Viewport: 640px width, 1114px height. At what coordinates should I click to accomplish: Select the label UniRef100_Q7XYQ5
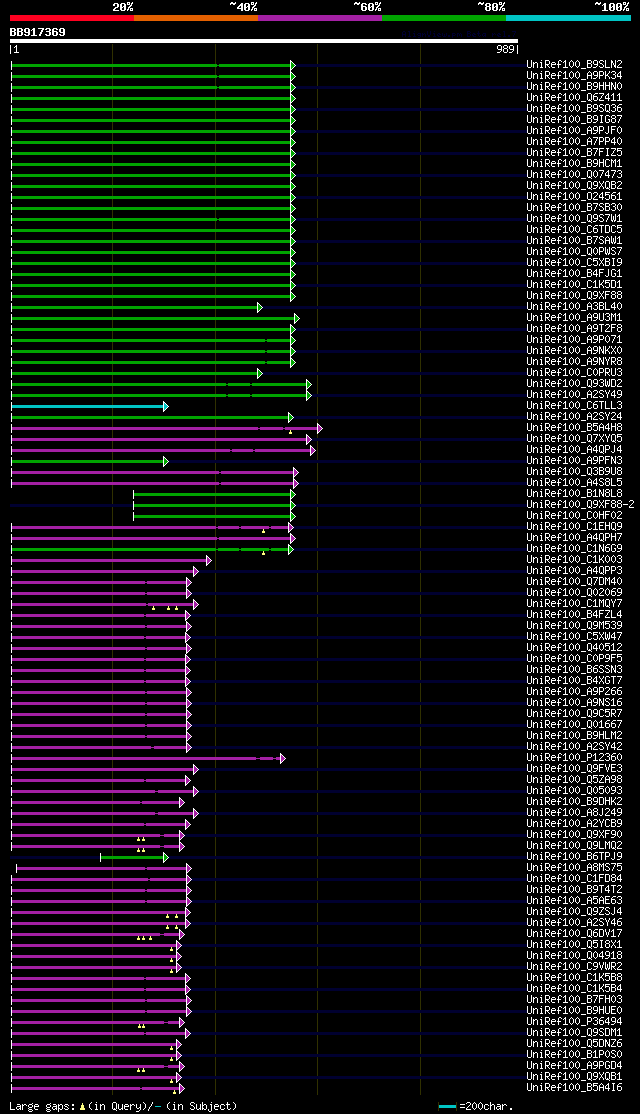click(575, 438)
